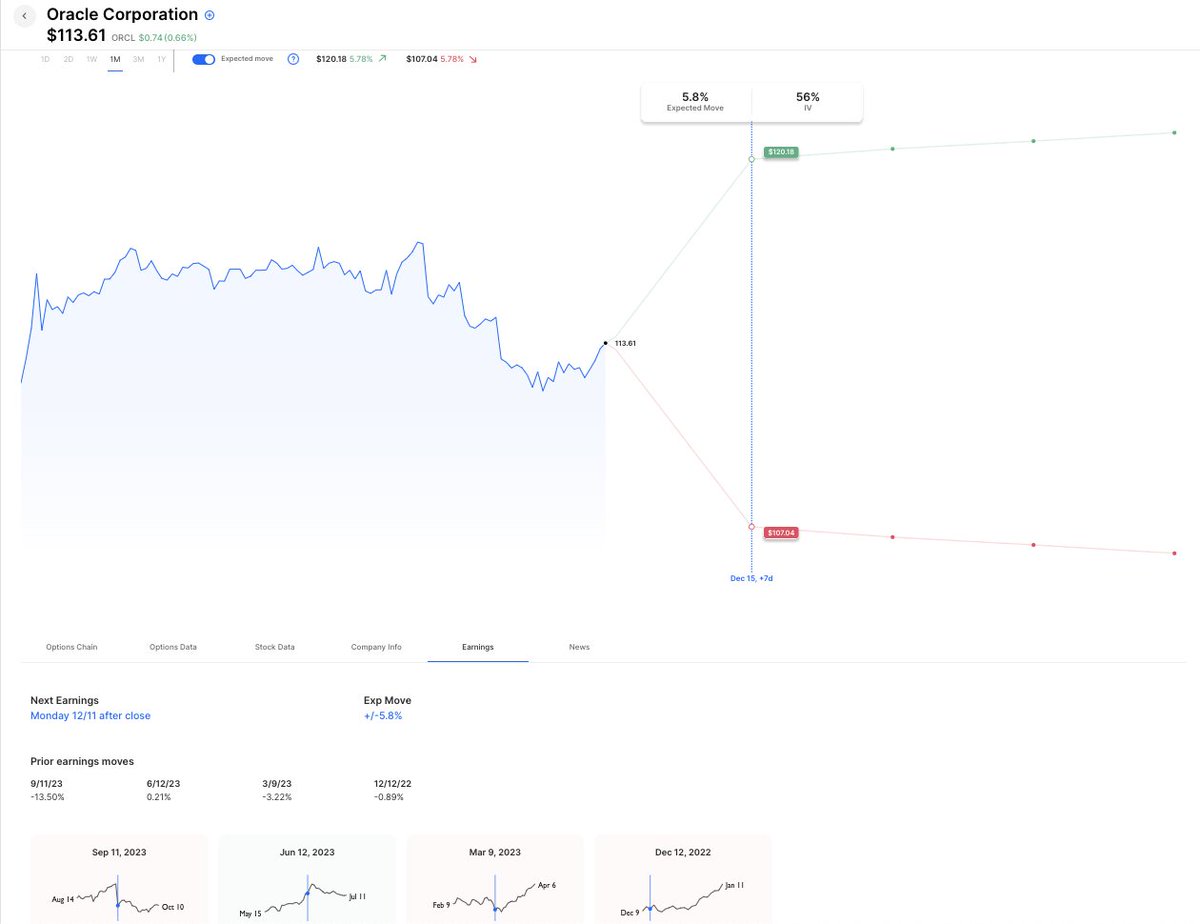Click the -3.22% earnings move value
The image size is (1200, 924).
(x=276, y=797)
